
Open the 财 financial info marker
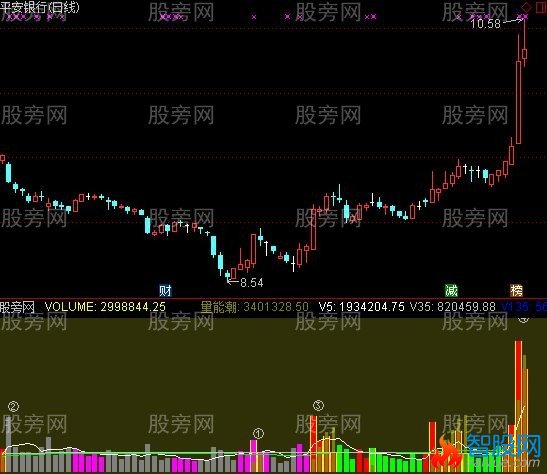(165, 290)
